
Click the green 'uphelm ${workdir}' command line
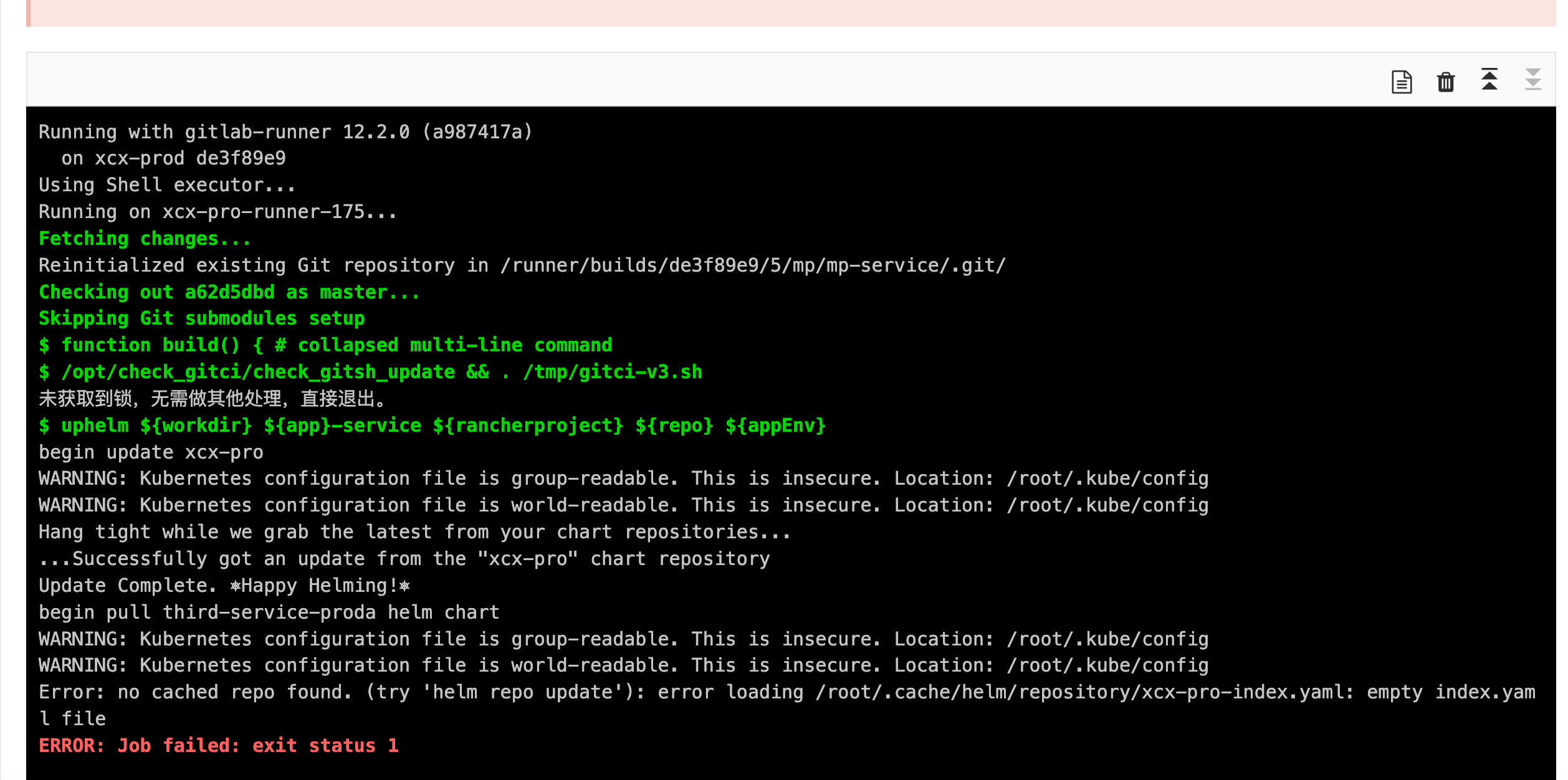tap(433, 426)
